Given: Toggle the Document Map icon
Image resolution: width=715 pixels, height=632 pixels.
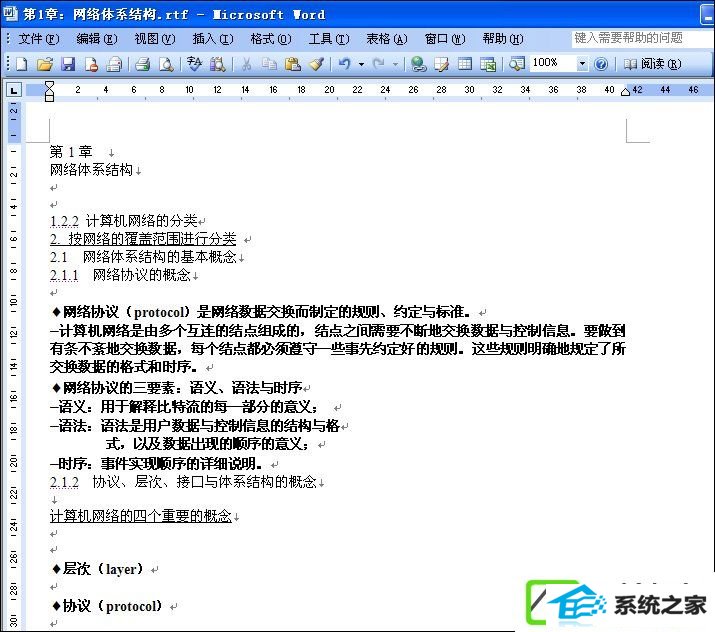Looking at the screenshot, I should coord(517,64).
